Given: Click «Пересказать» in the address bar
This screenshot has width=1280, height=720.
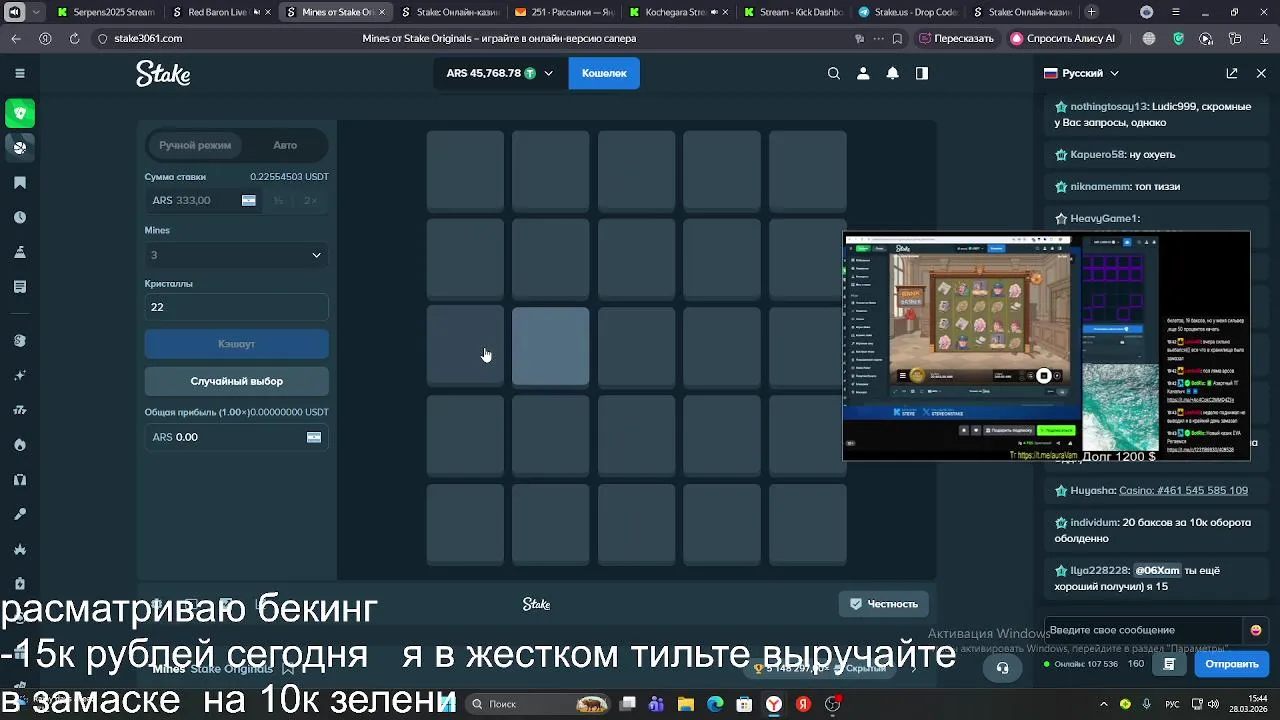Looking at the screenshot, I should click(x=956, y=38).
